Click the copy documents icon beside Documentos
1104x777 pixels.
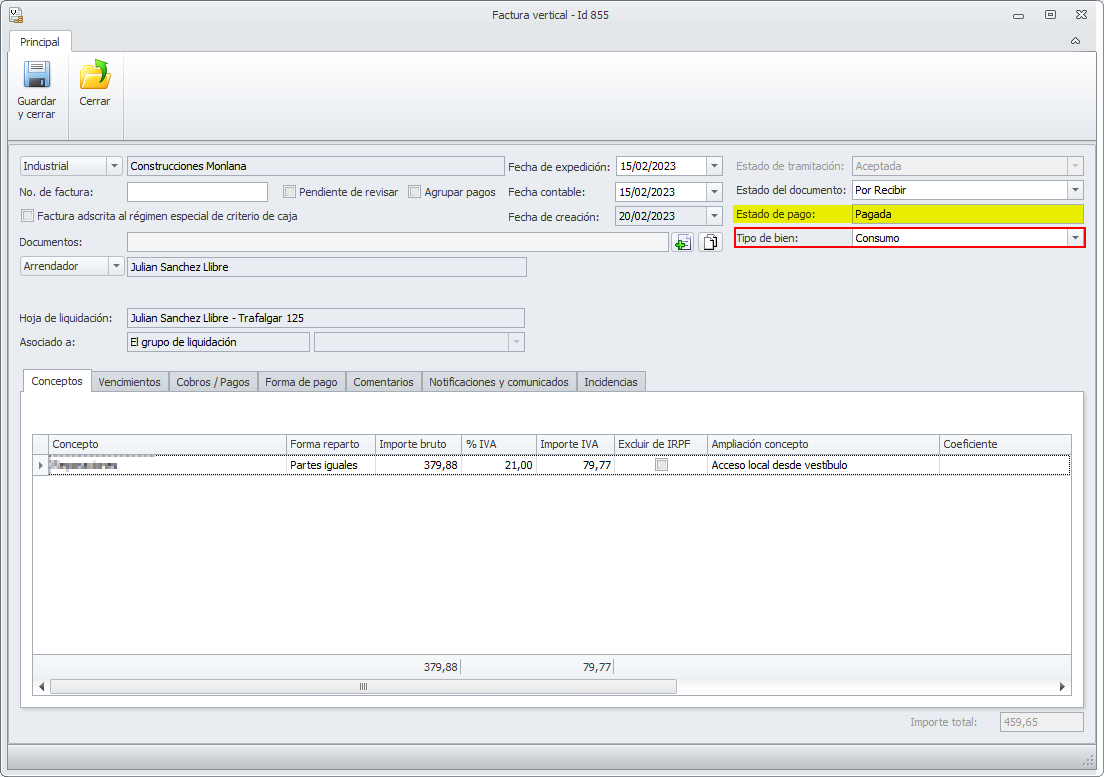710,243
